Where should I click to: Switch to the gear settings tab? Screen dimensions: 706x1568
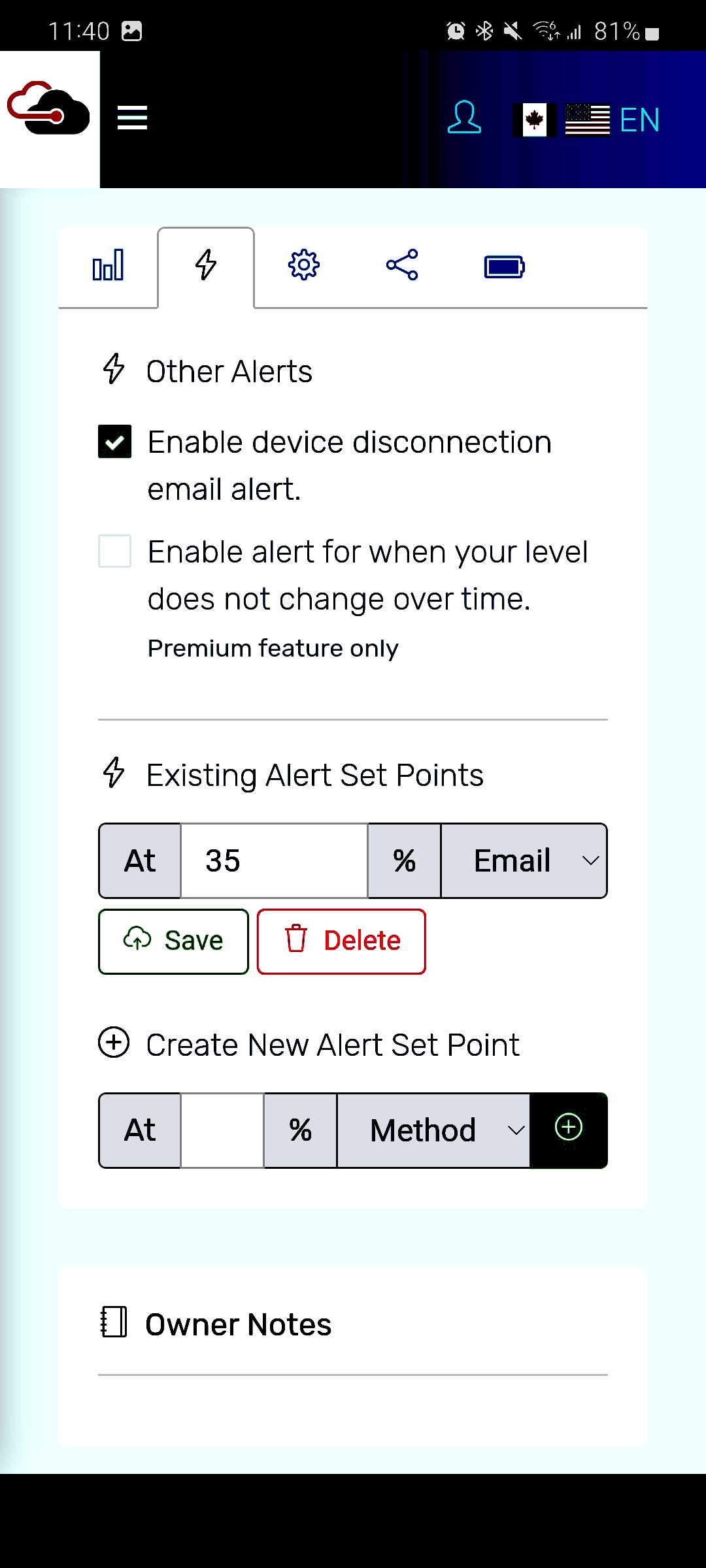click(304, 265)
